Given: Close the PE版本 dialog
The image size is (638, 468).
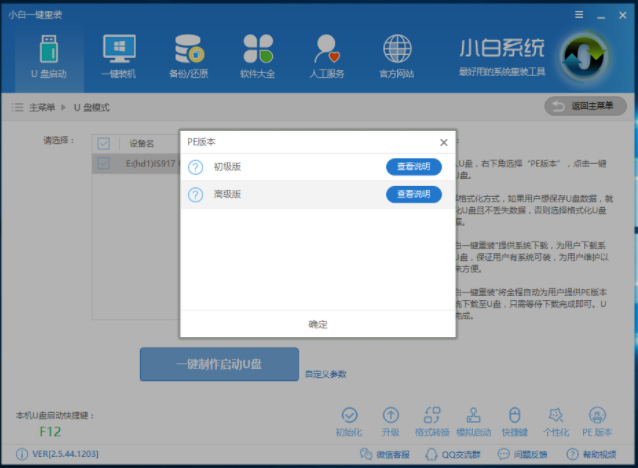Looking at the screenshot, I should point(444,142).
